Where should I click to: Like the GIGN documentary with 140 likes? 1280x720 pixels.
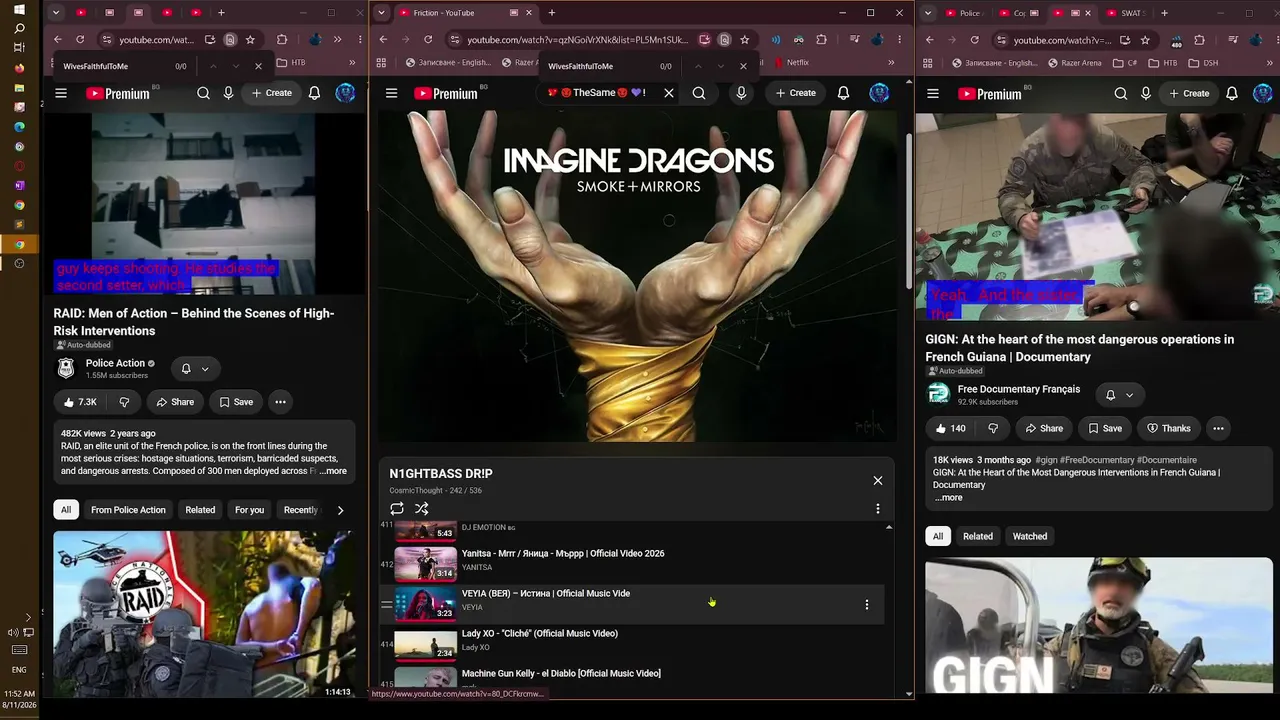click(950, 428)
